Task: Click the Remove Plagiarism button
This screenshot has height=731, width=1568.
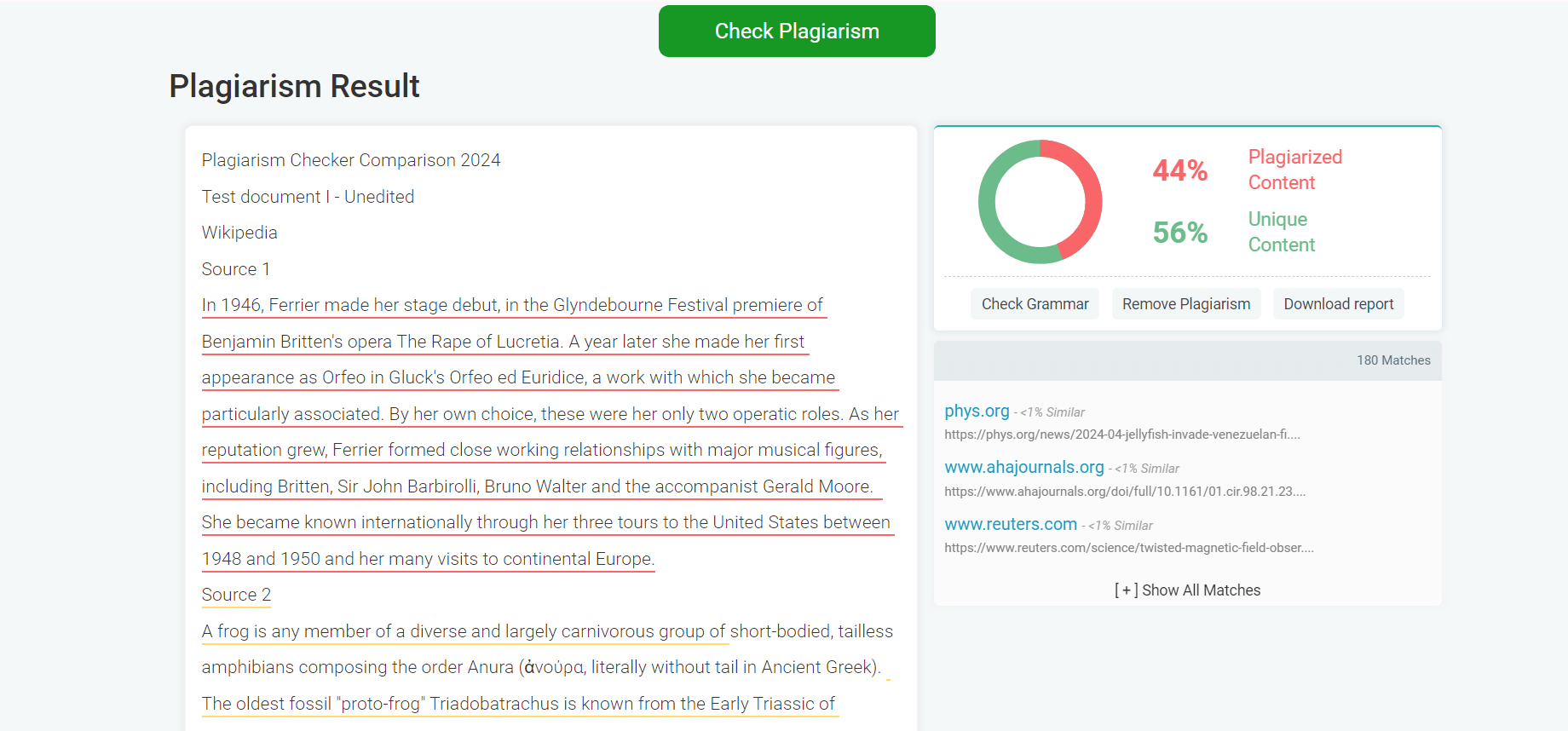Action: (1185, 304)
